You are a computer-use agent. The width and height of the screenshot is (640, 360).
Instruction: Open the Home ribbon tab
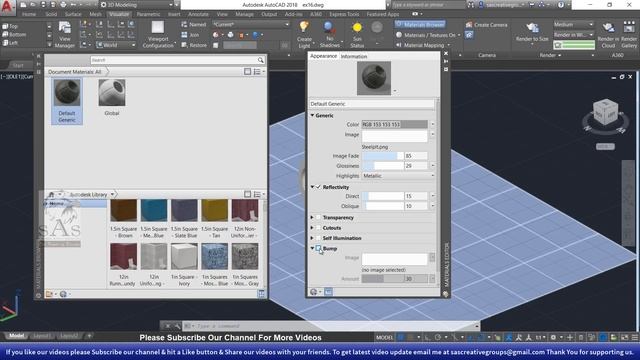[x=29, y=14]
